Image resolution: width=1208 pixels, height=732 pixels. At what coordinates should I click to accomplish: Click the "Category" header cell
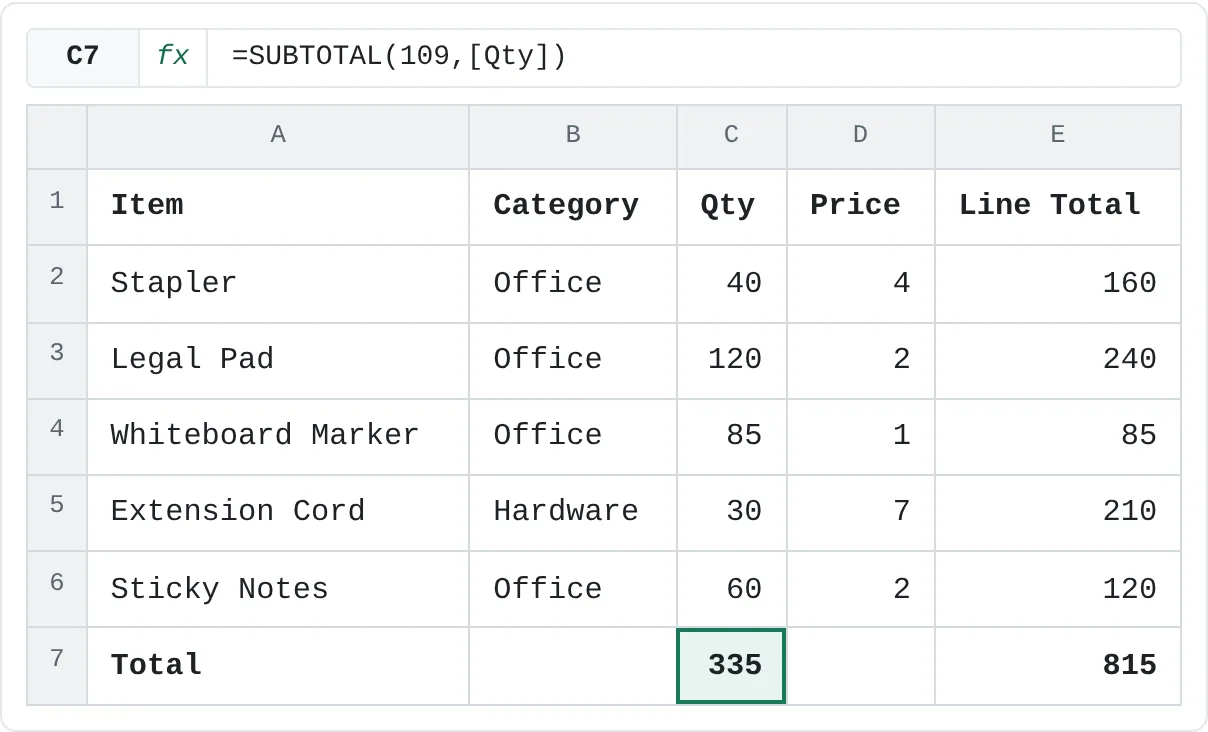[x=573, y=207]
